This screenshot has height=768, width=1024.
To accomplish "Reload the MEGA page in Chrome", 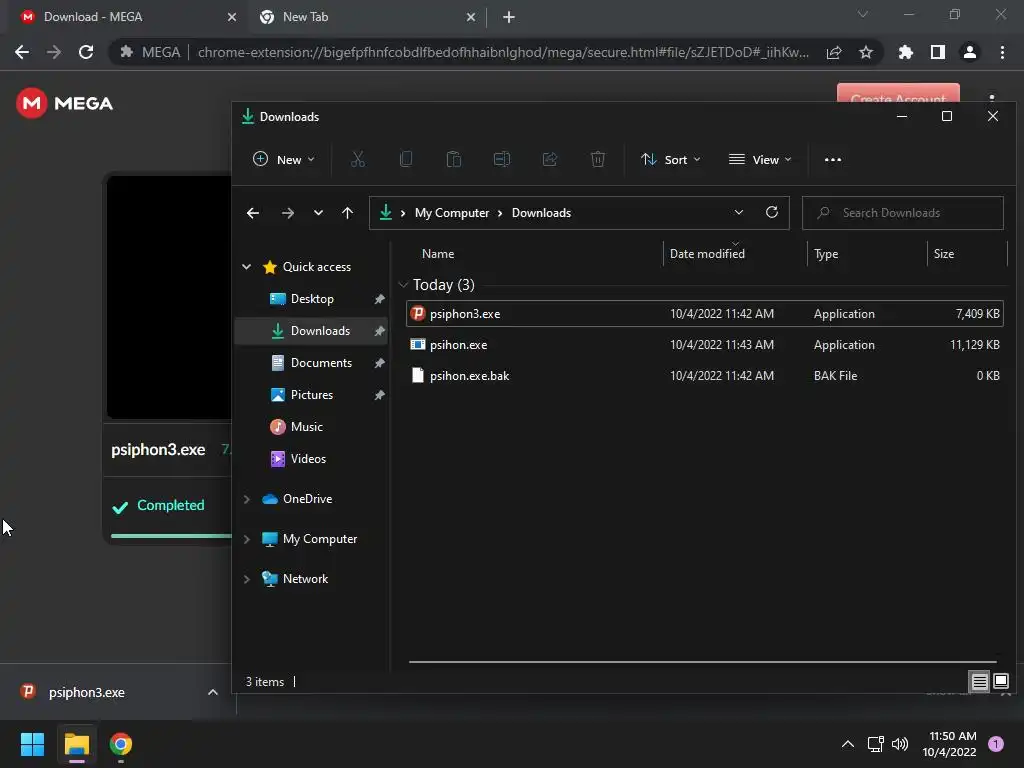I will [86, 52].
